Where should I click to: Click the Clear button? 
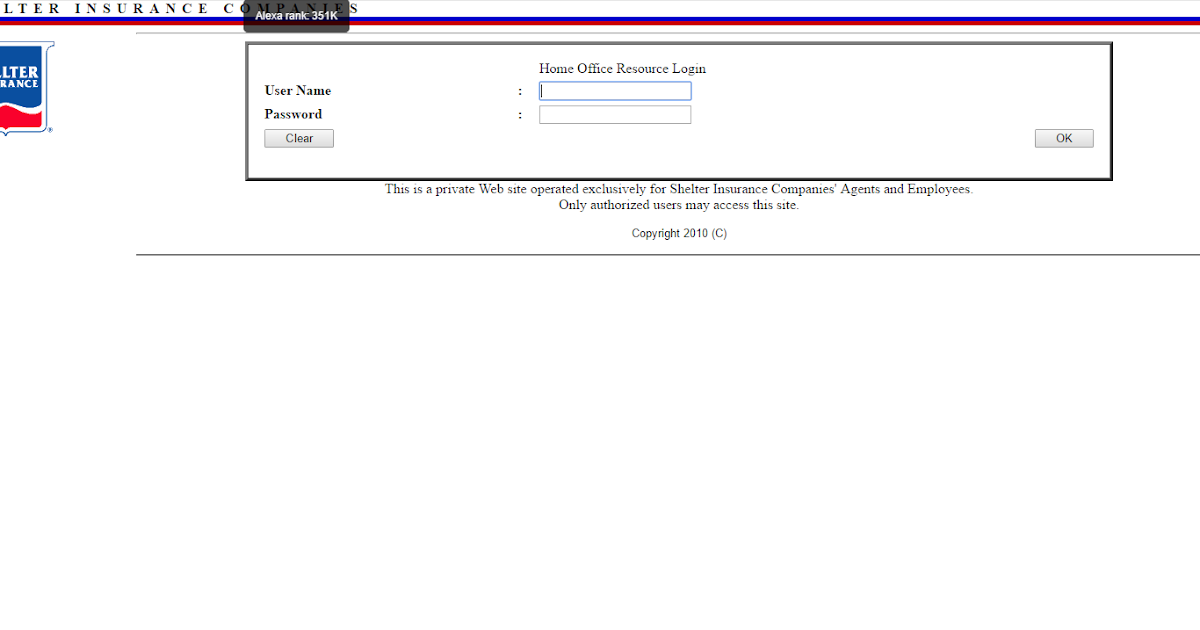(299, 139)
